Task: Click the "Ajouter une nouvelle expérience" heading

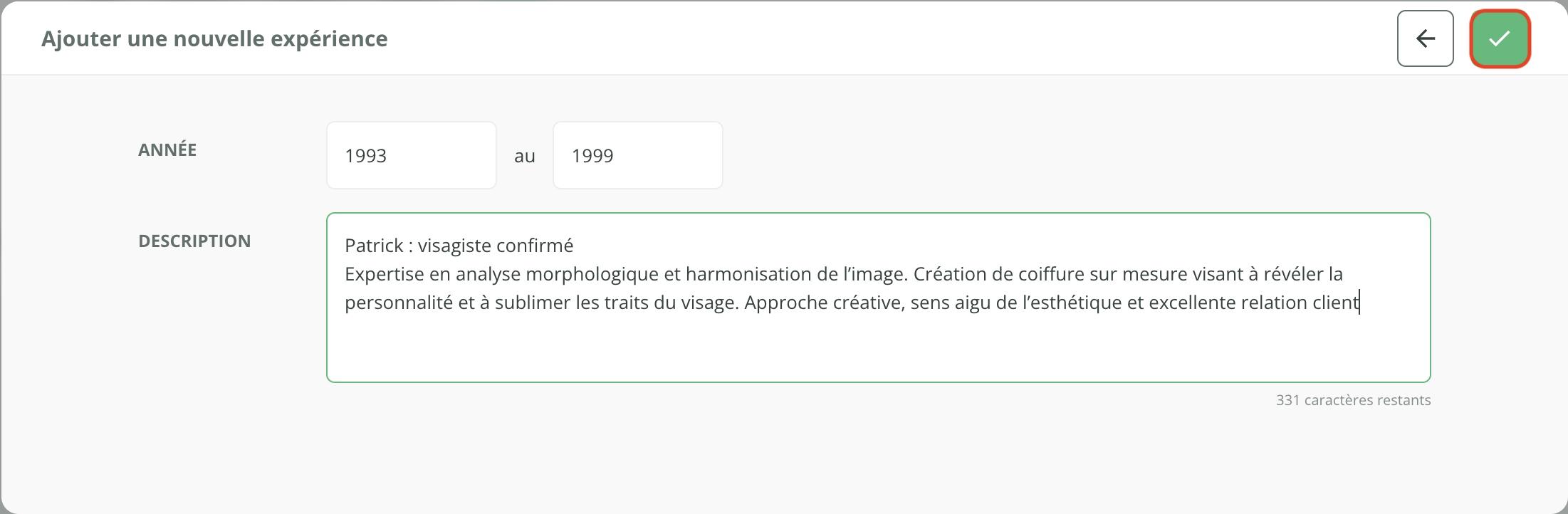Action: coord(214,38)
